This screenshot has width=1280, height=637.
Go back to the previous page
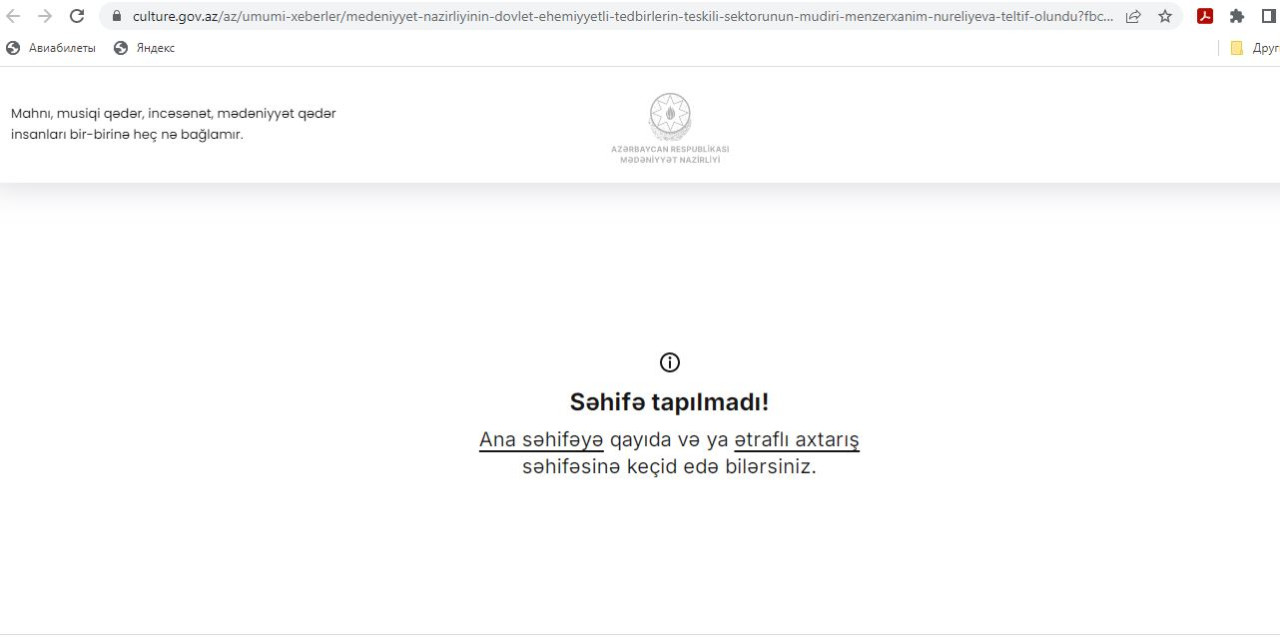pos(14,16)
